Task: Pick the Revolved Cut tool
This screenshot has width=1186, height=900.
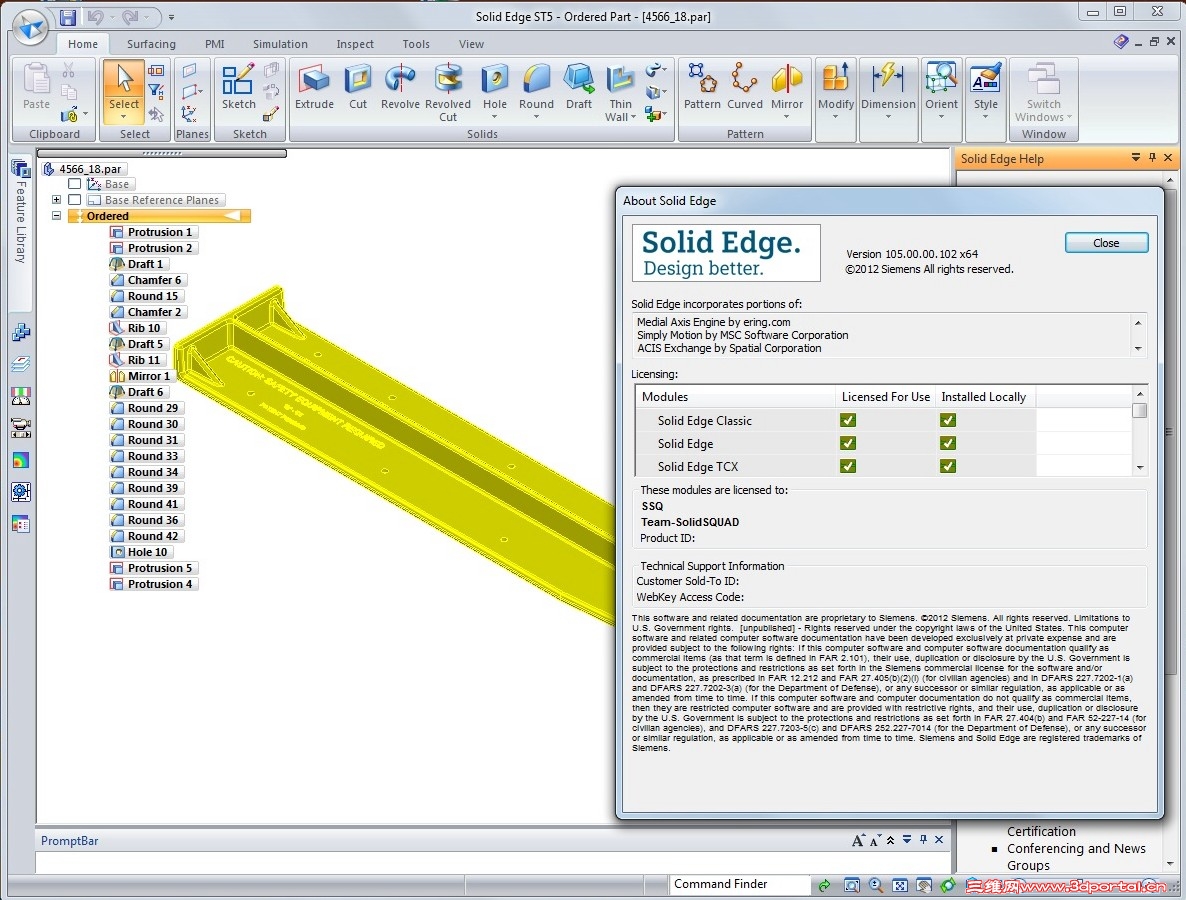Action: click(x=448, y=92)
